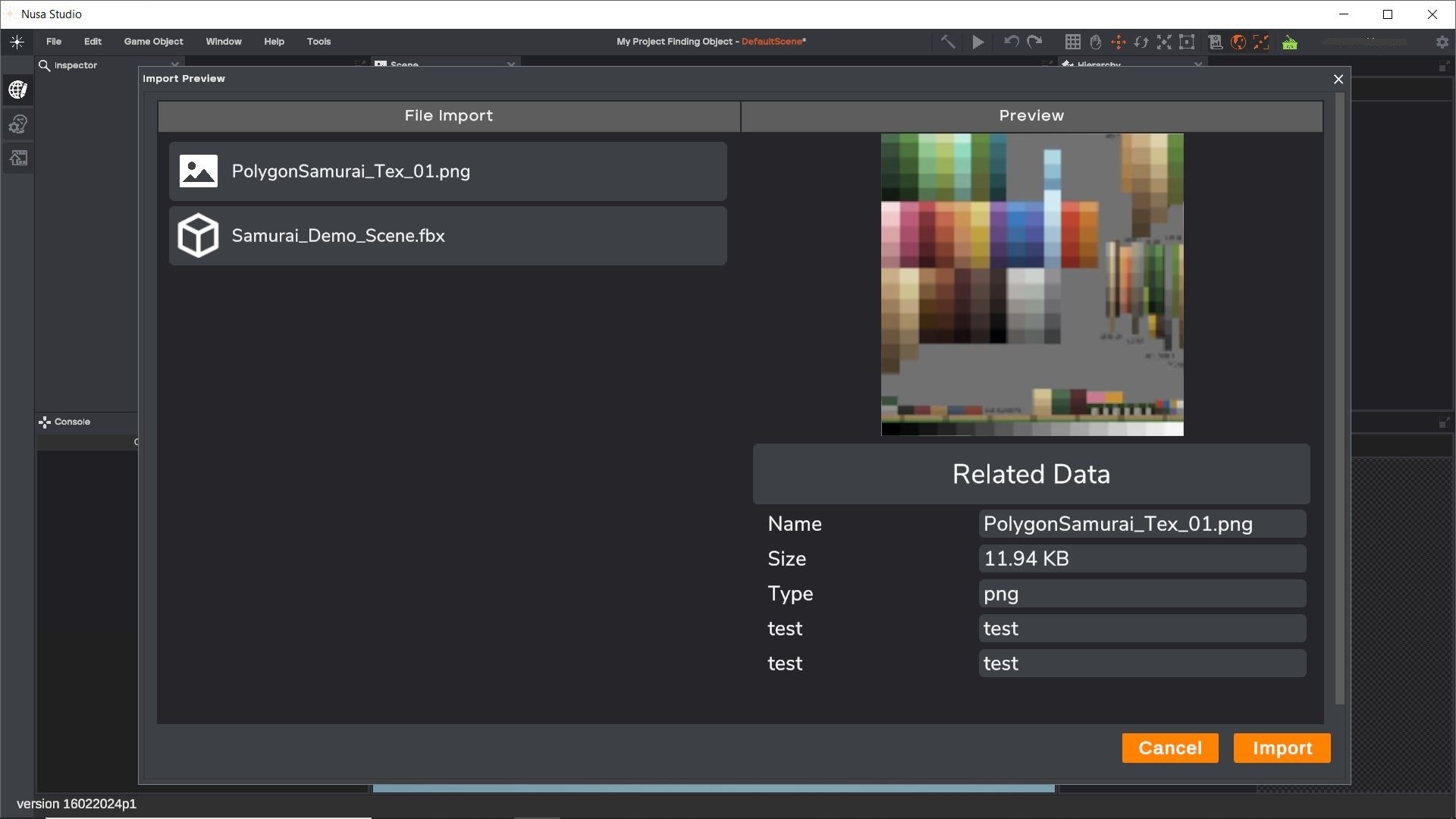
Task: Open the Game Object menu
Action: coord(153,42)
